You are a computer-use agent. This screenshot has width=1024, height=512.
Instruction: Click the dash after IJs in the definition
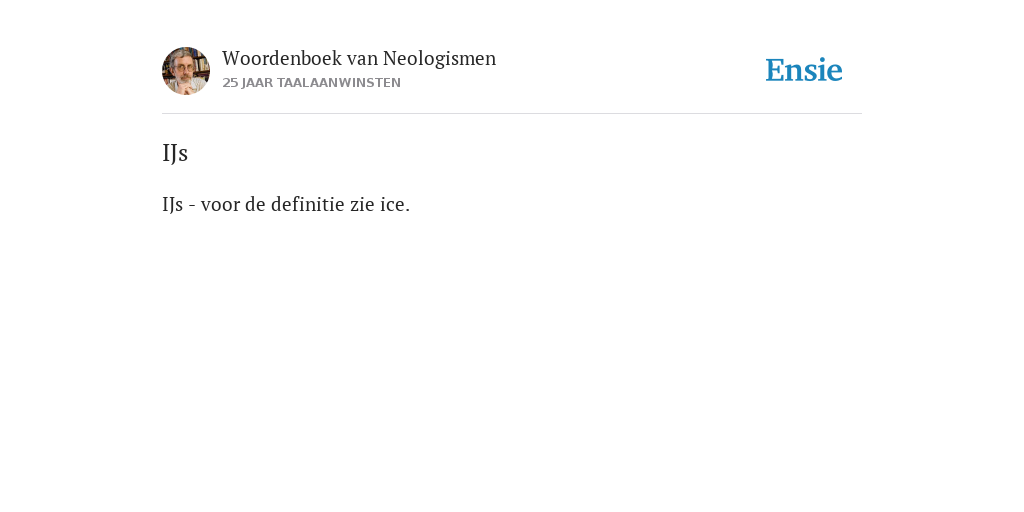click(x=192, y=206)
